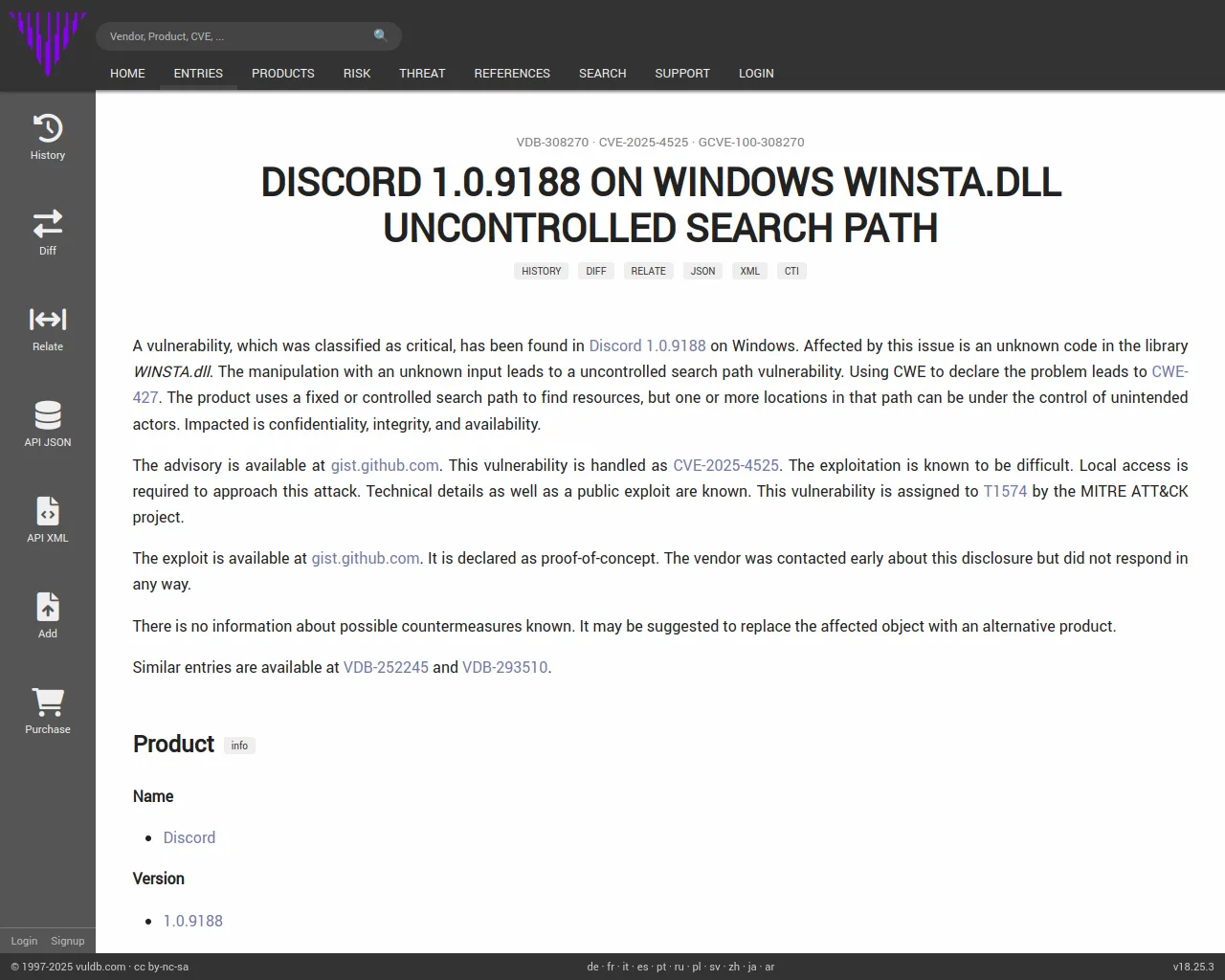Switch language to es
Viewport: 1225px width, 980px height.
[x=642, y=967]
